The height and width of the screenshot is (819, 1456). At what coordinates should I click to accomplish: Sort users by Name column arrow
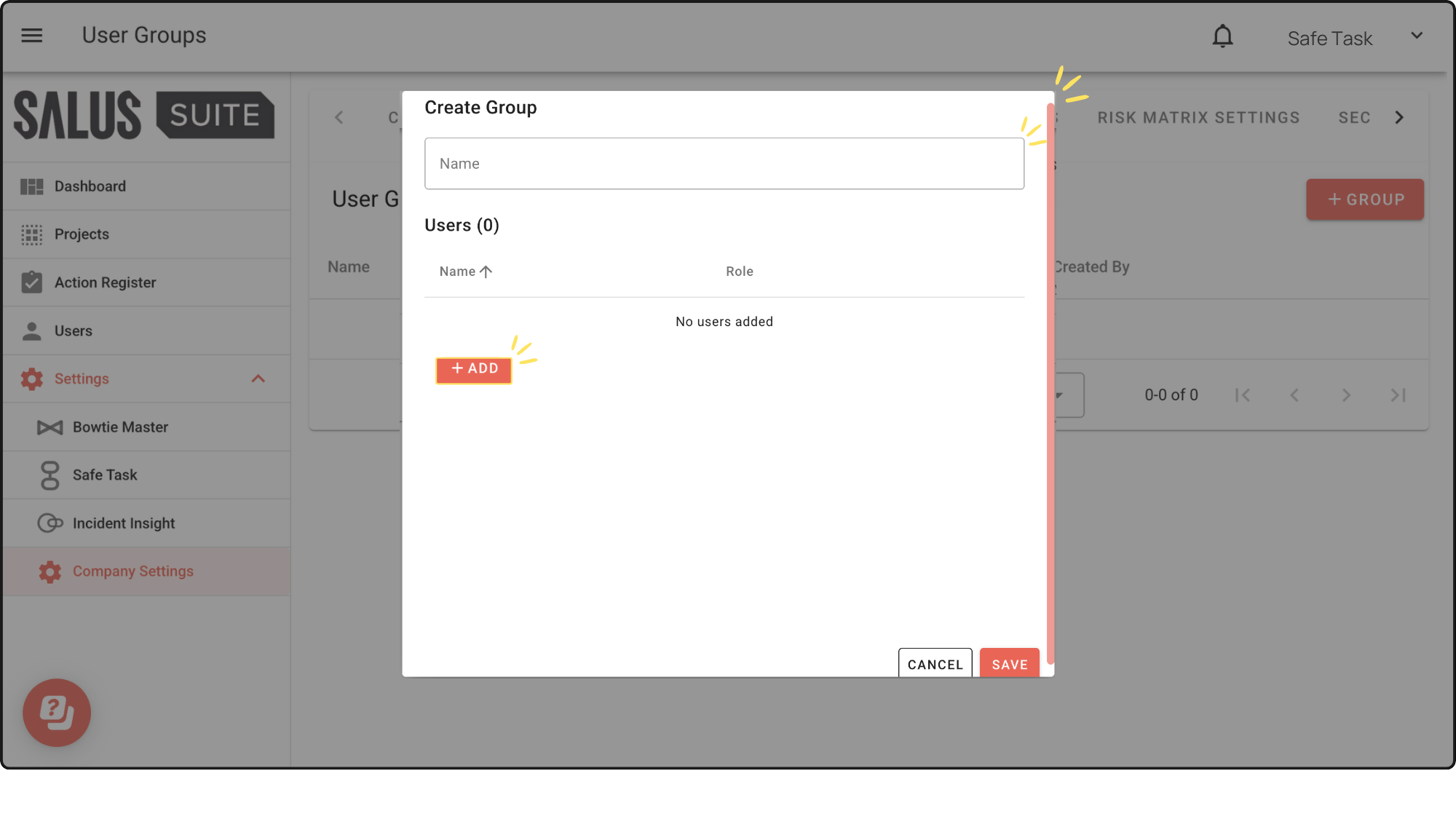486,272
